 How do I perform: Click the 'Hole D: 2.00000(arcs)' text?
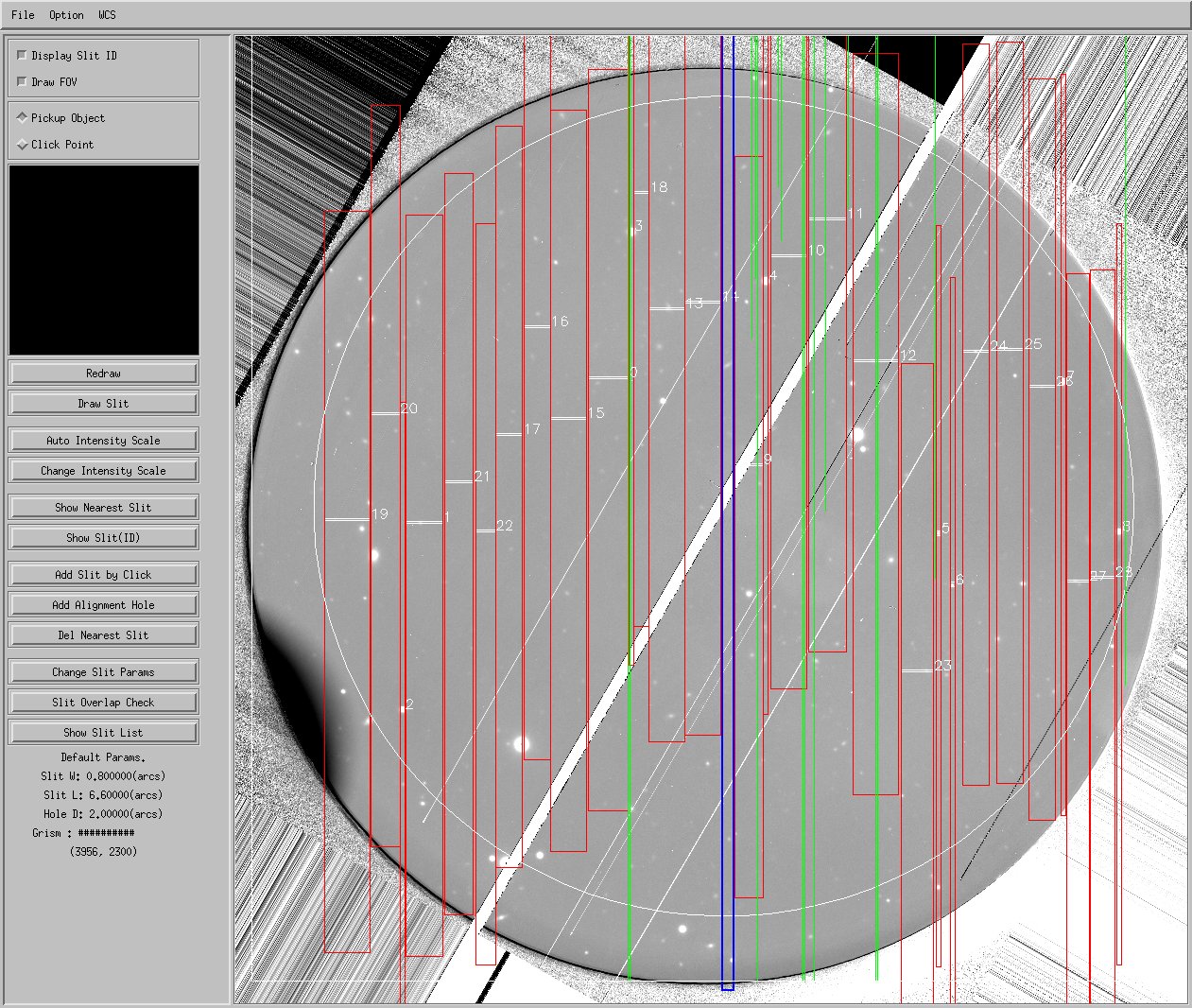point(103,814)
